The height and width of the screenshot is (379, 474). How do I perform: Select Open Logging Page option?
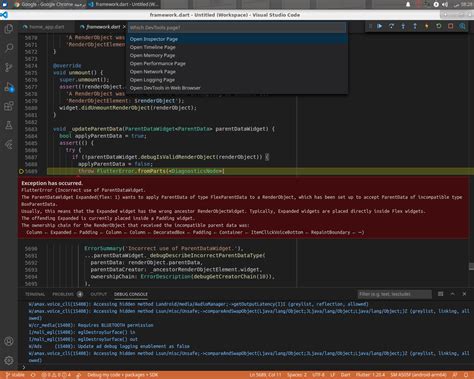(x=238, y=80)
